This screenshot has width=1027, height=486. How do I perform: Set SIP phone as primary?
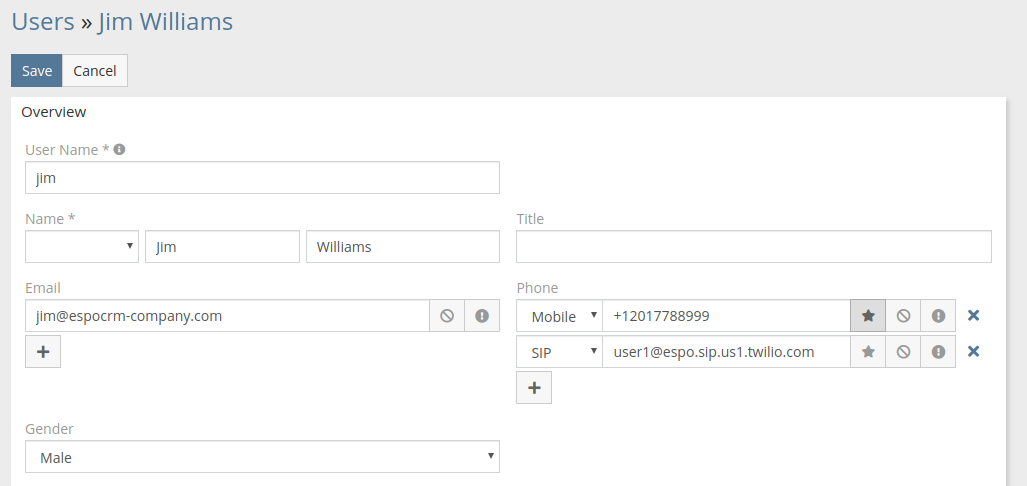pyautogui.click(x=868, y=352)
